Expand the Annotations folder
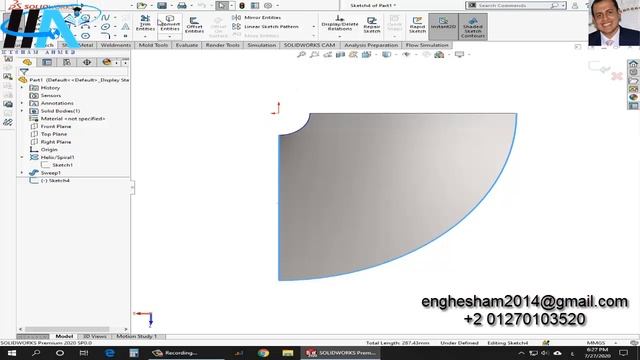The width and height of the screenshot is (640, 360). [22, 103]
